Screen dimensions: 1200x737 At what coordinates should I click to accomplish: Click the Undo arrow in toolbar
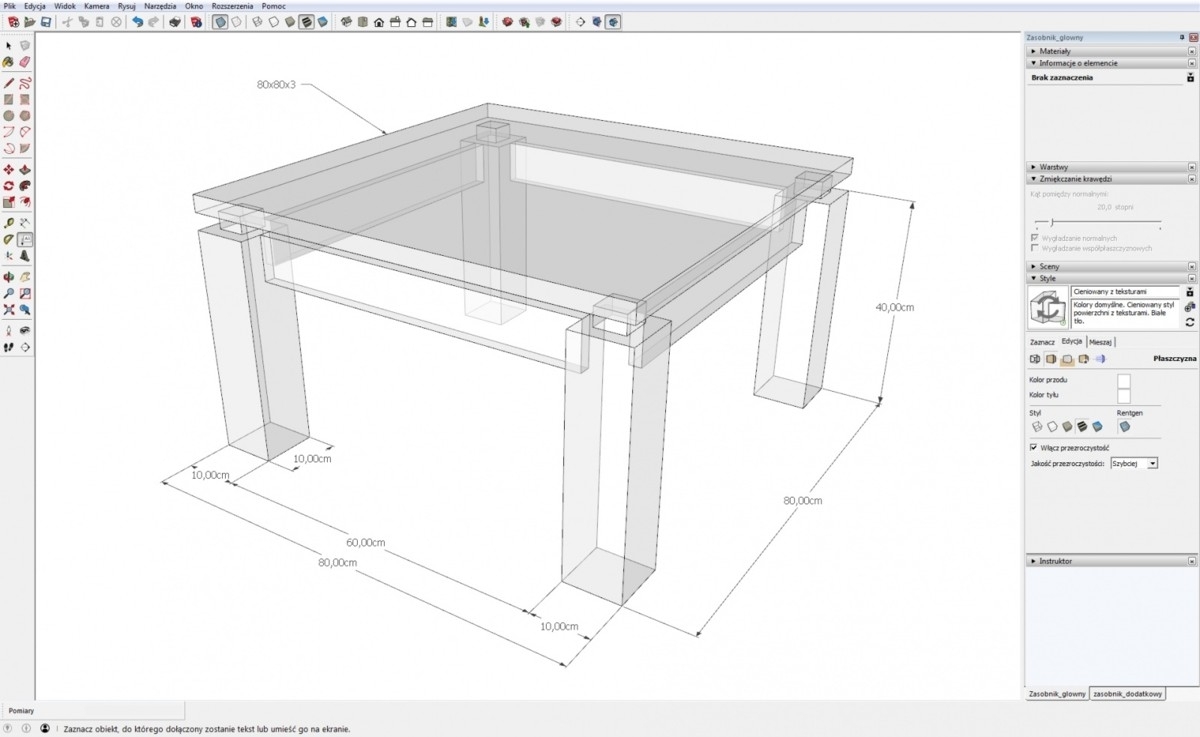point(137,21)
